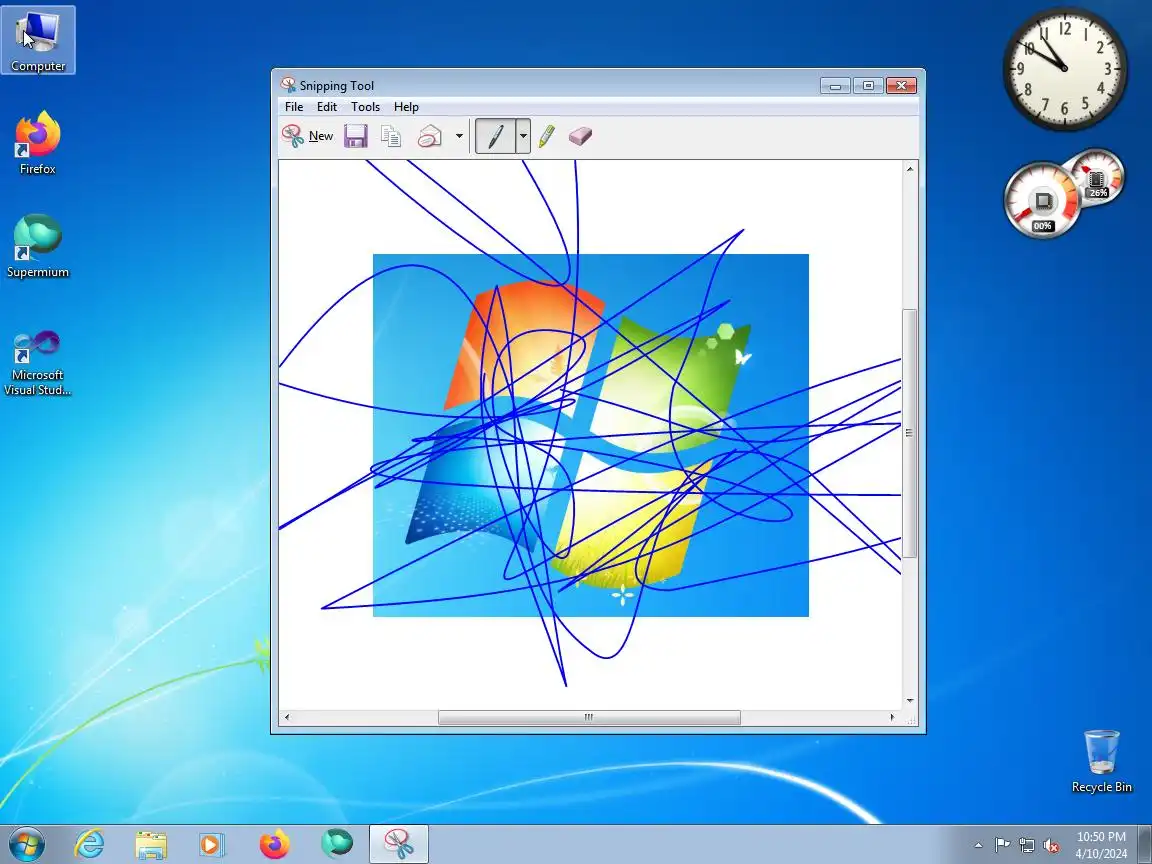Open the Help menu

coord(406,107)
